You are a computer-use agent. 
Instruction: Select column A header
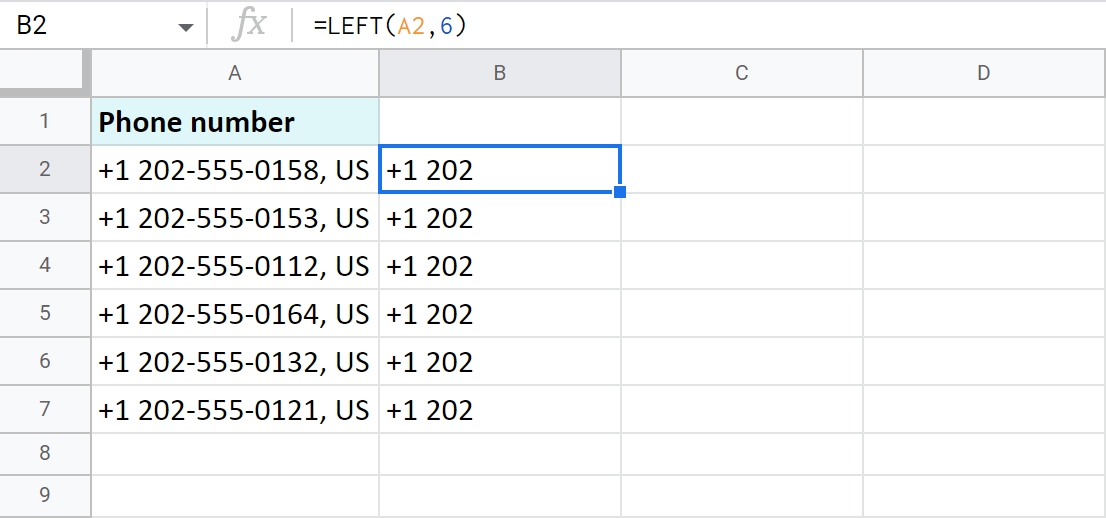click(x=235, y=73)
